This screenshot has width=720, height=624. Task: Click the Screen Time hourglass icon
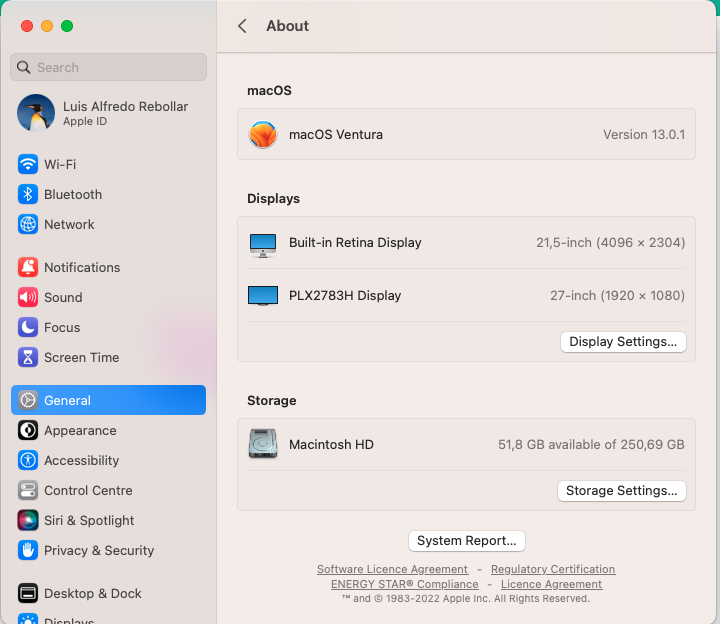[x=28, y=357]
